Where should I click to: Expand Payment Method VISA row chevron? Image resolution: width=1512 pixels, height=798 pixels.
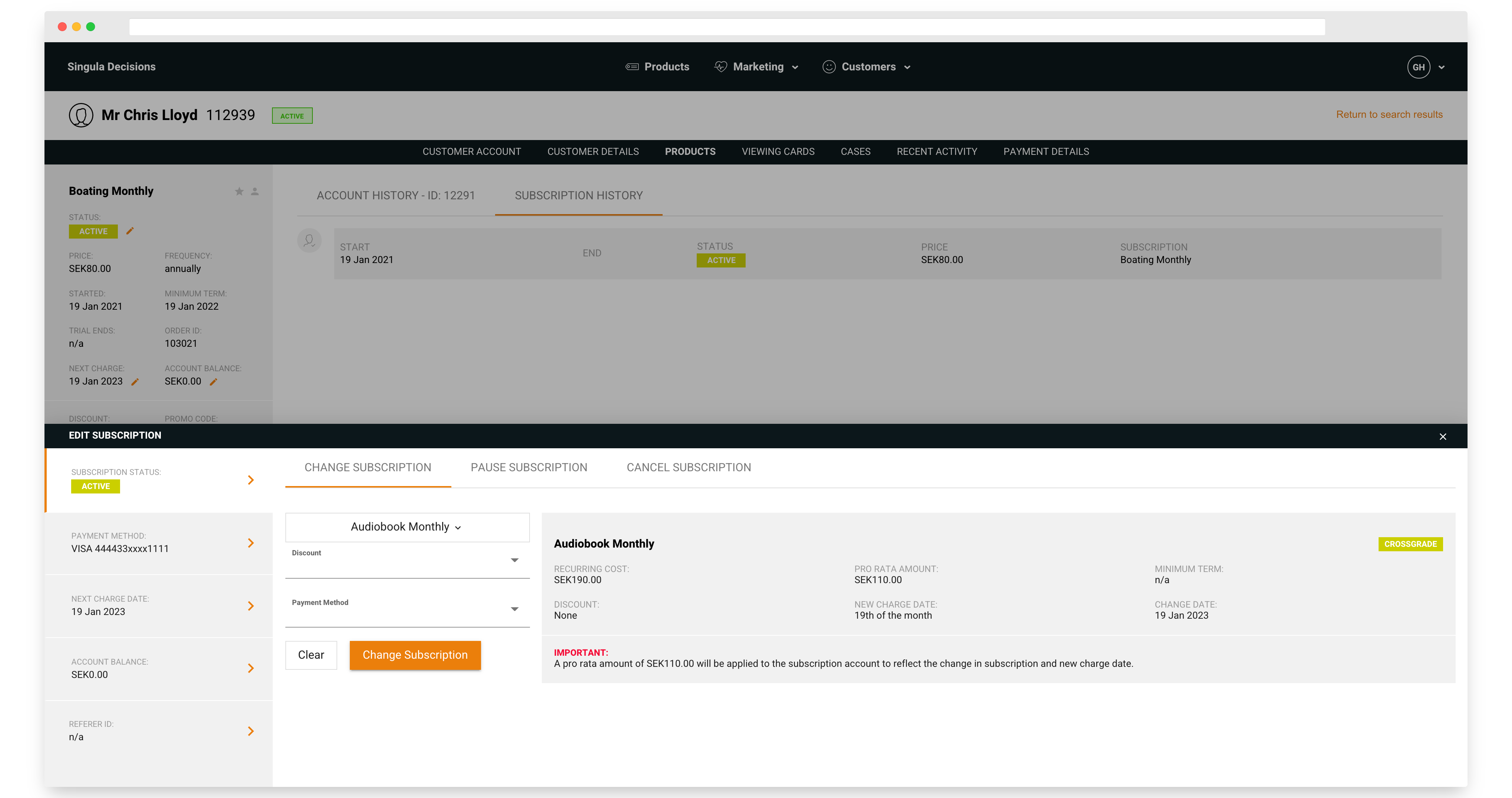tap(251, 543)
